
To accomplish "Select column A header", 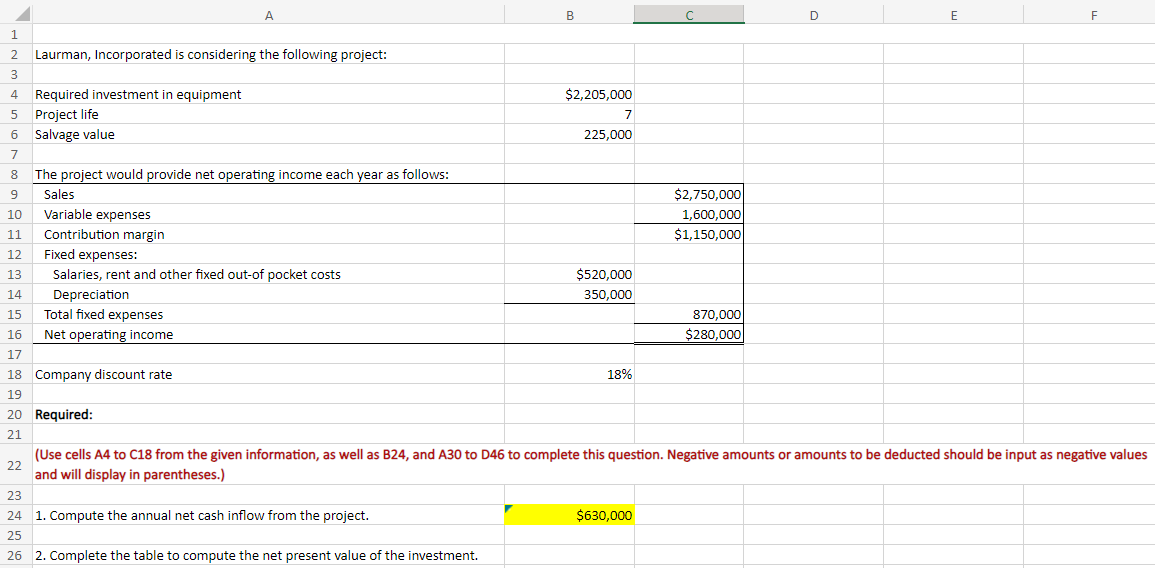I will pyautogui.click(x=268, y=13).
